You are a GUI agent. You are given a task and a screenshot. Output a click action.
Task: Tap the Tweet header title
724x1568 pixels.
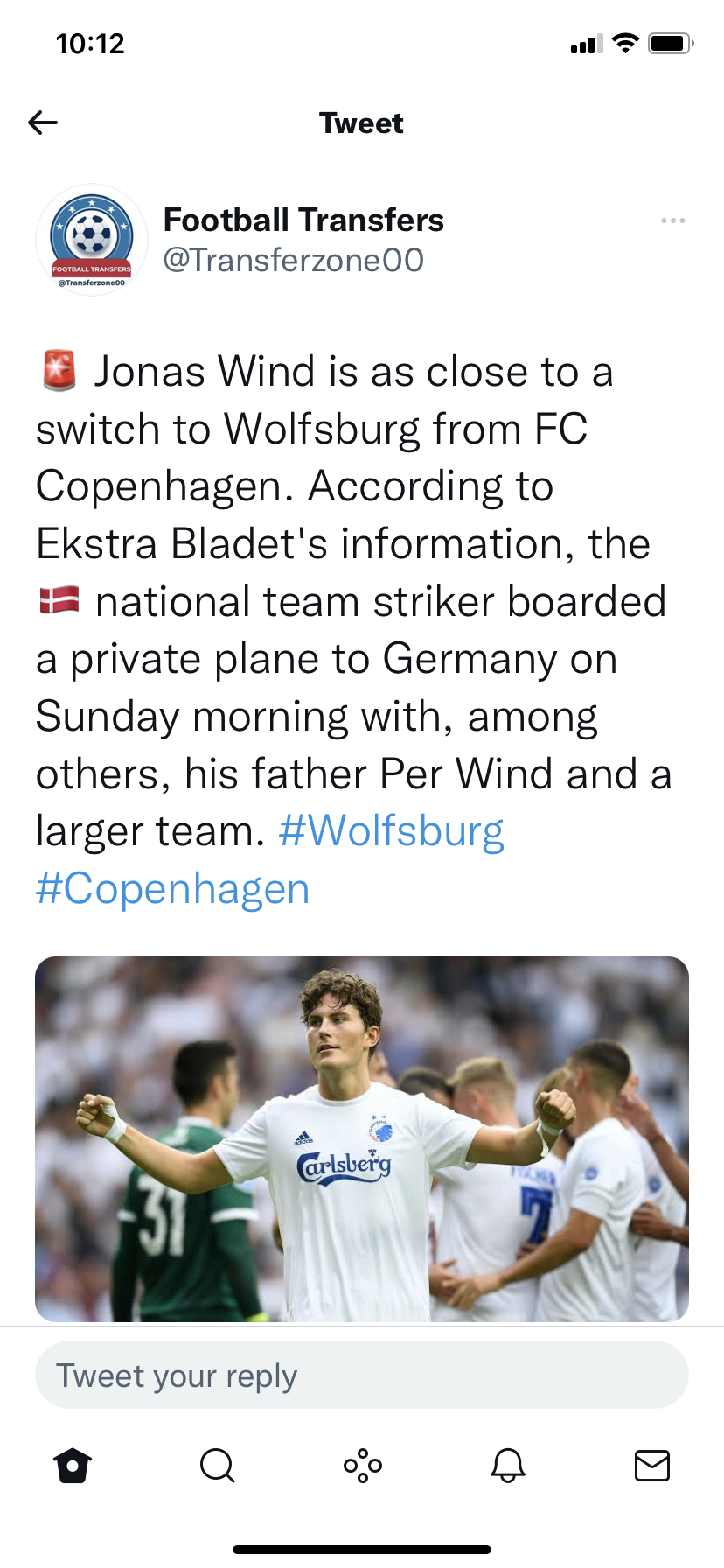[361, 122]
